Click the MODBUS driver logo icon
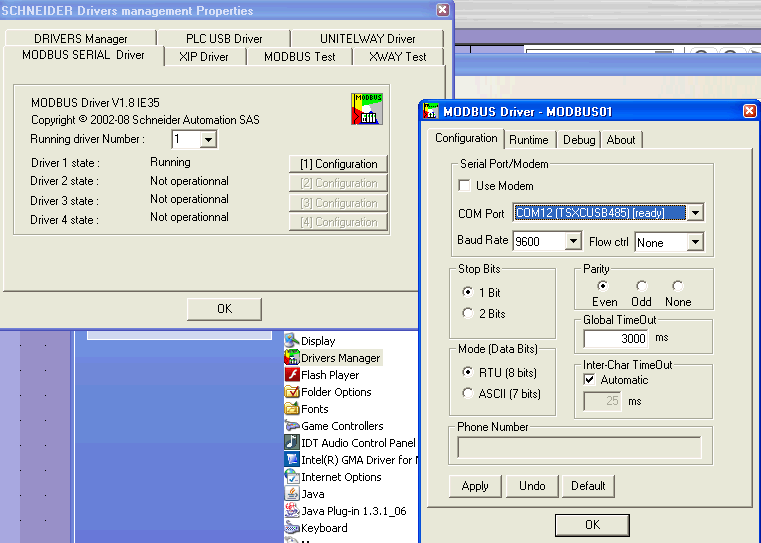This screenshot has width=761, height=543. pyautogui.click(x=367, y=109)
